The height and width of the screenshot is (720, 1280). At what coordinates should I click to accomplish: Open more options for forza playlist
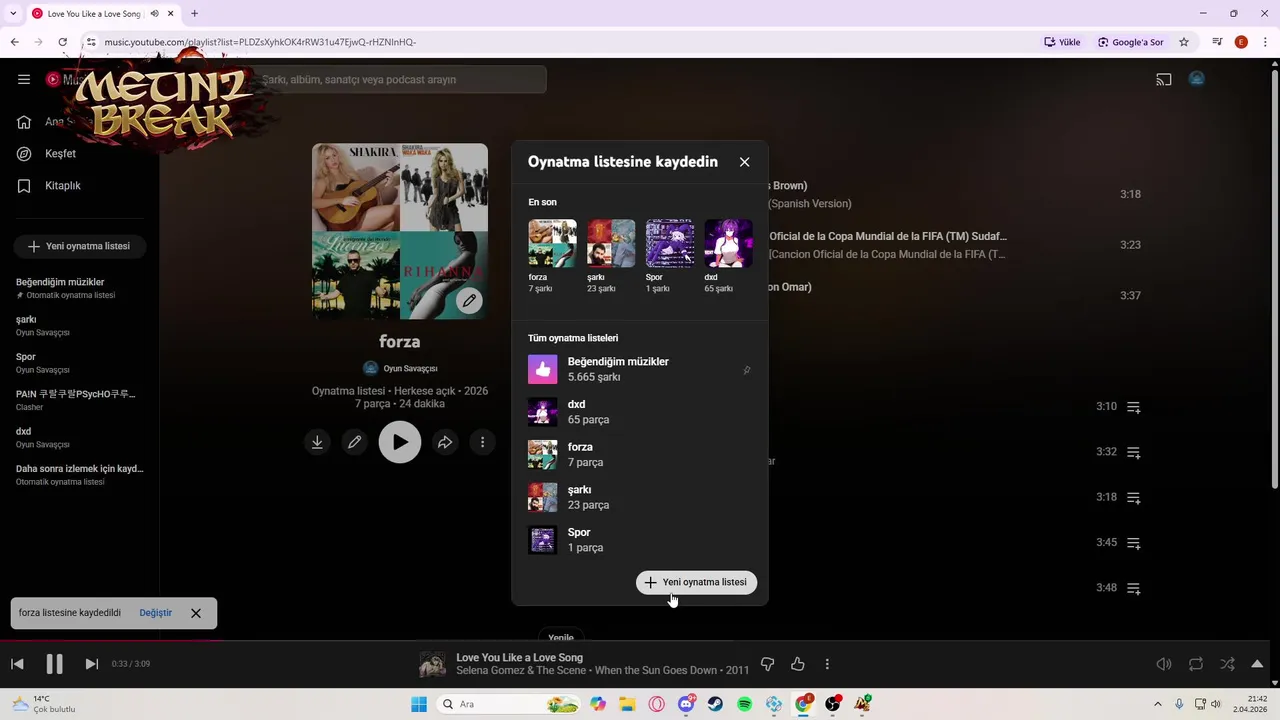click(482, 442)
